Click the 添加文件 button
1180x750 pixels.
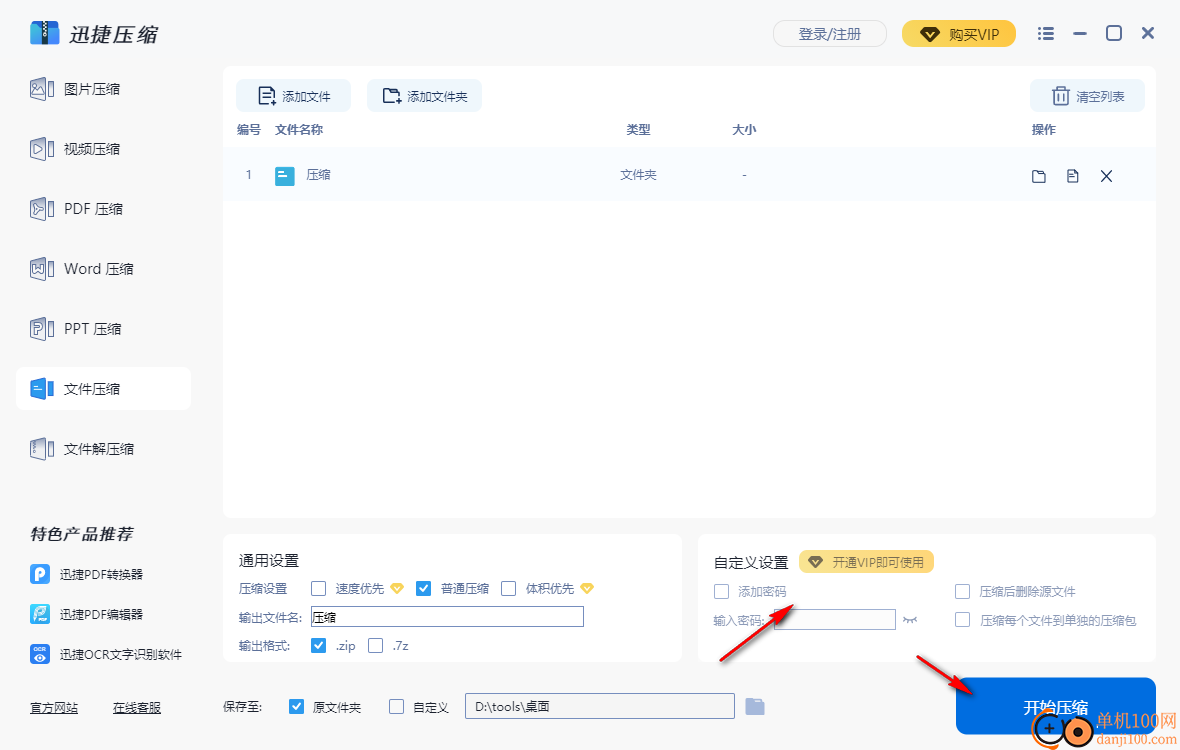[293, 96]
